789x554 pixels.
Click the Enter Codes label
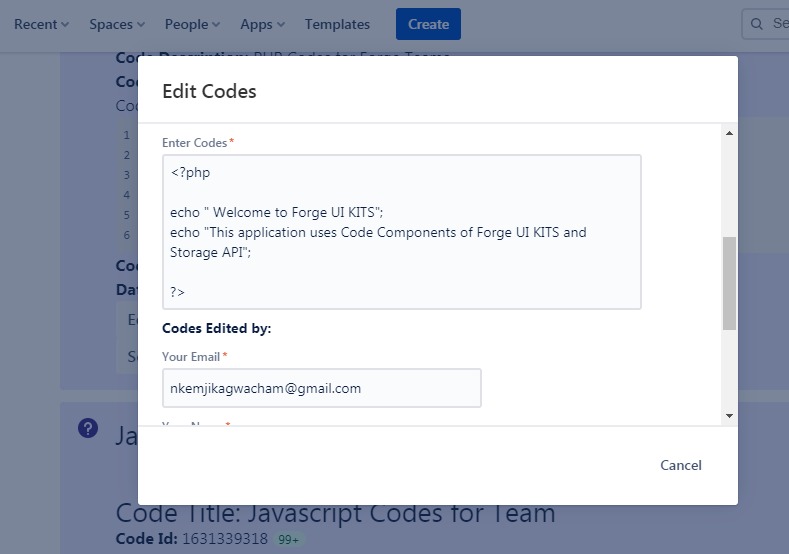pyautogui.click(x=194, y=143)
